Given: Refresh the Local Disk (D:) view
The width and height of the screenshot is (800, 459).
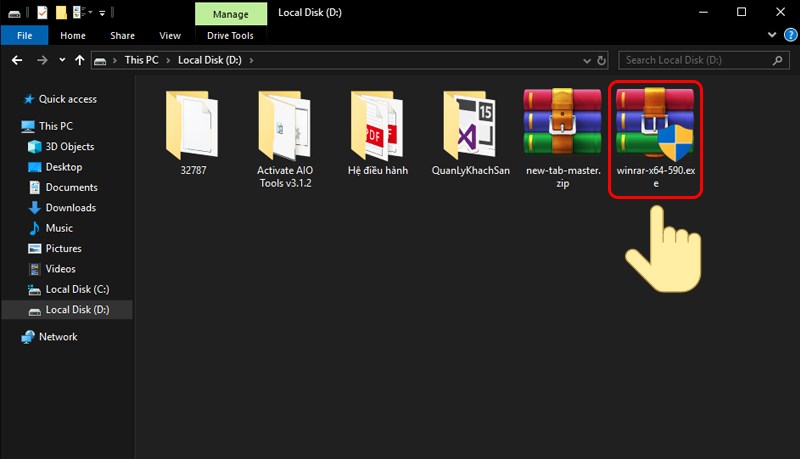Looking at the screenshot, I should (602, 60).
